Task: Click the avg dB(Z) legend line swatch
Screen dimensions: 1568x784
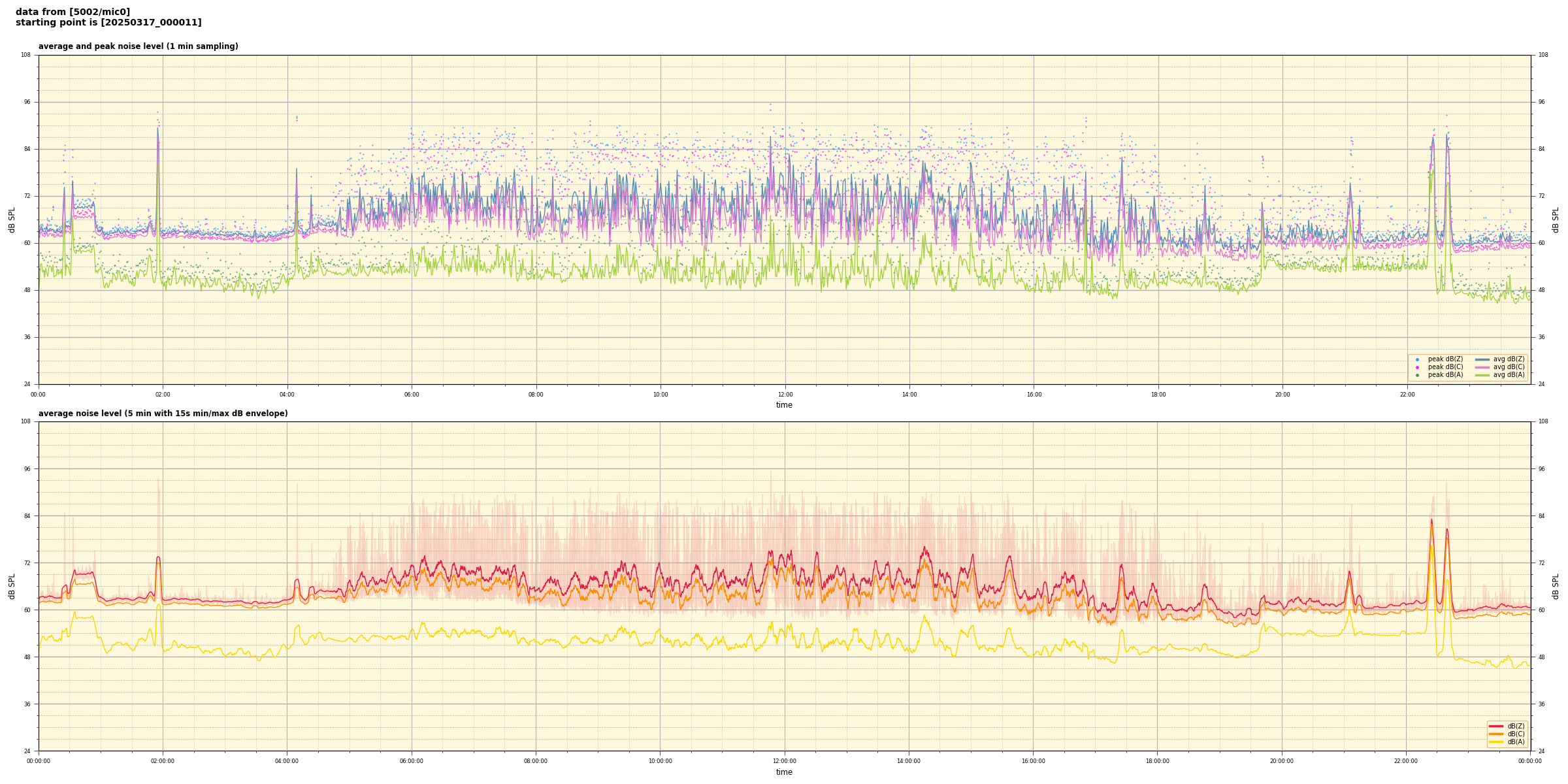Action: 1482,359
